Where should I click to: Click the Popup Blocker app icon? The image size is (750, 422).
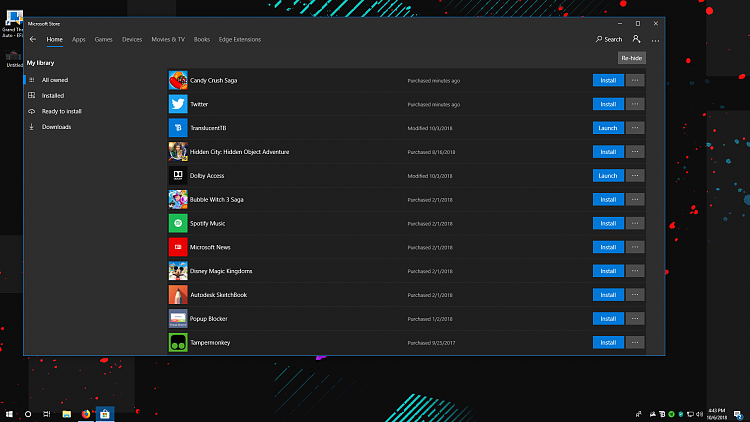tap(178, 319)
